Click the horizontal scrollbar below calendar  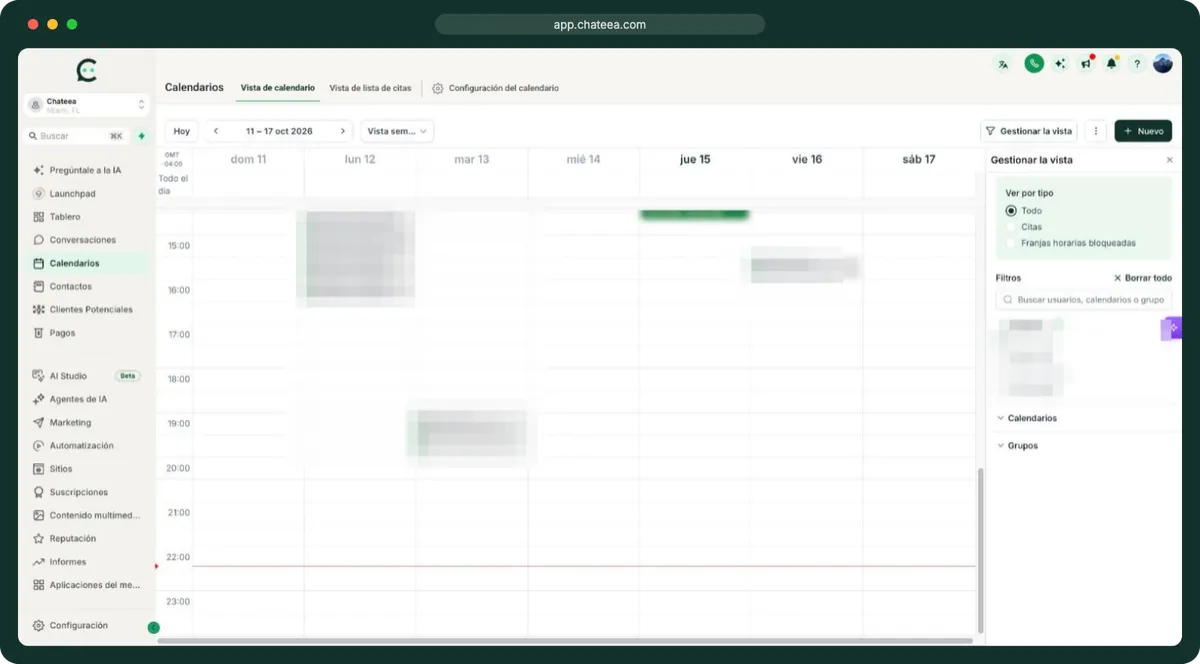pos(565,641)
